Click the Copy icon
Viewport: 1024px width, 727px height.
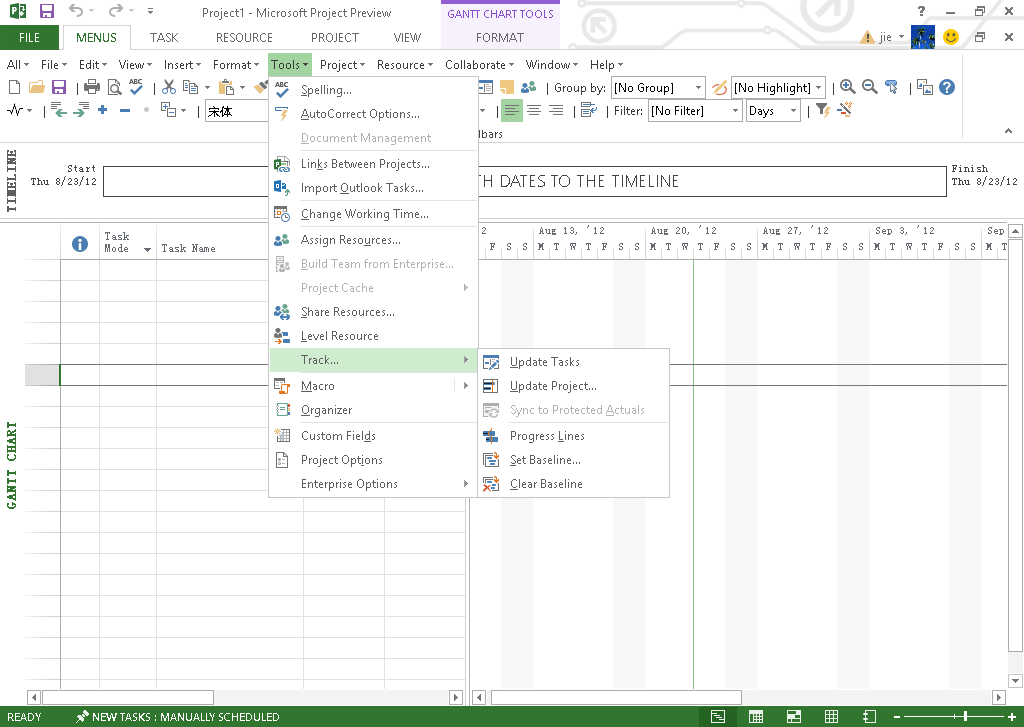[190, 87]
